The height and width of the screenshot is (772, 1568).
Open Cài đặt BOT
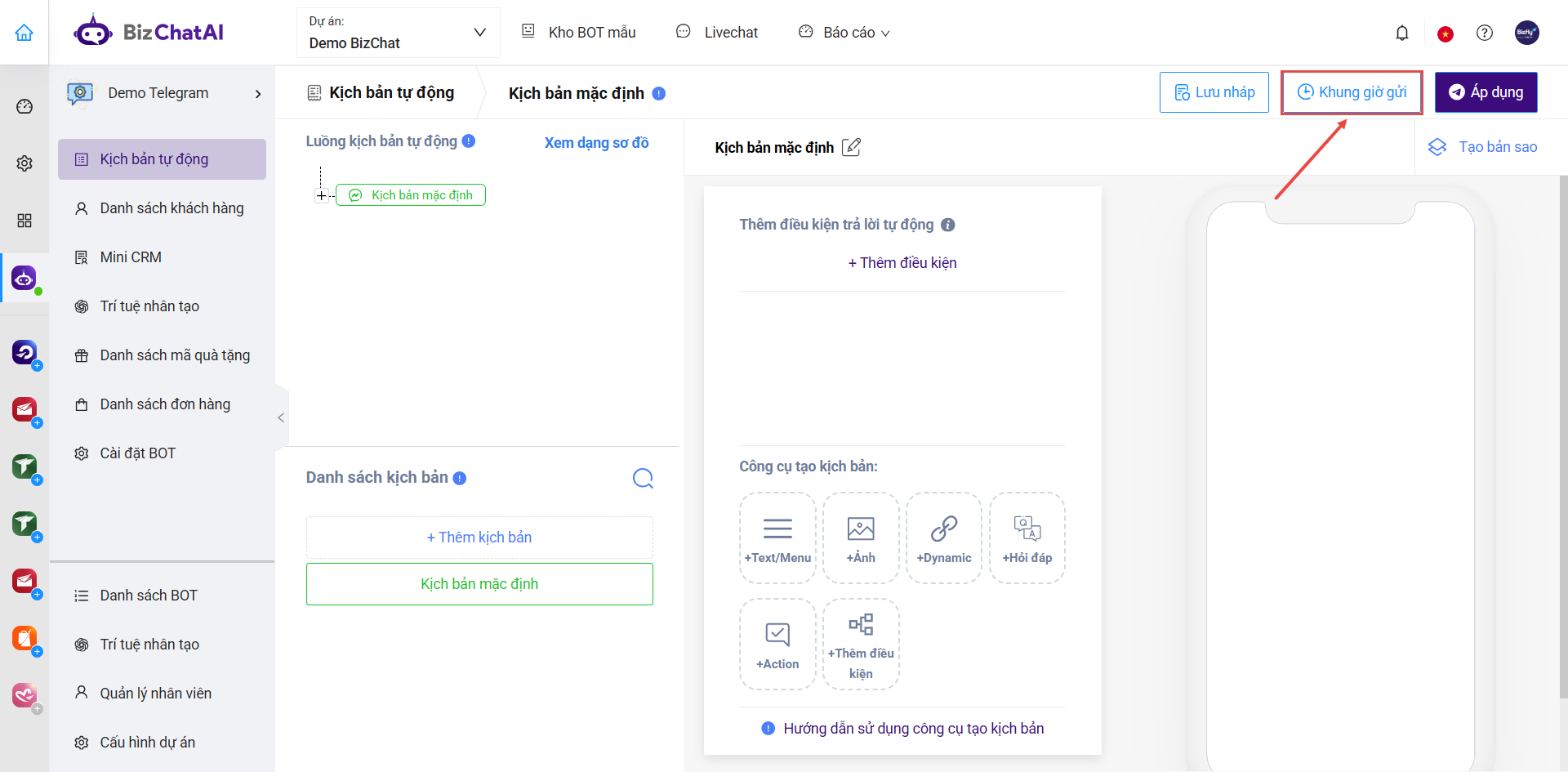click(162, 453)
